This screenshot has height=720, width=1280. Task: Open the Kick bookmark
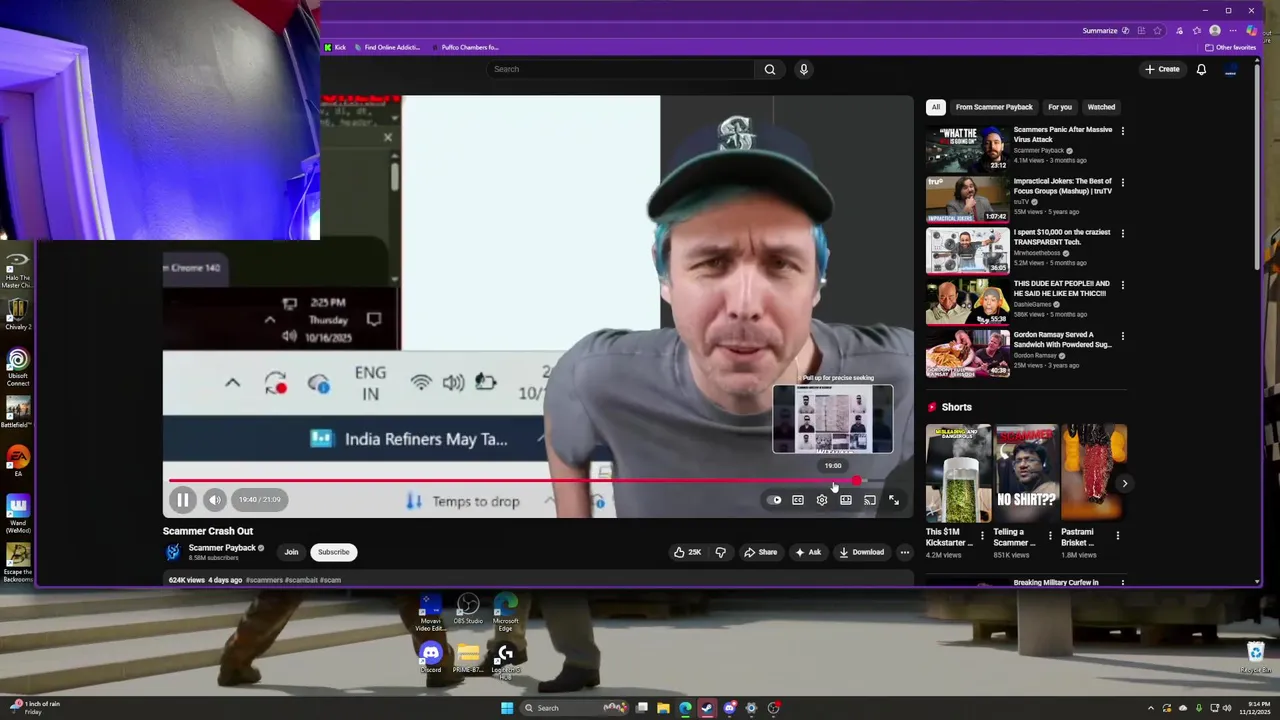335,47
